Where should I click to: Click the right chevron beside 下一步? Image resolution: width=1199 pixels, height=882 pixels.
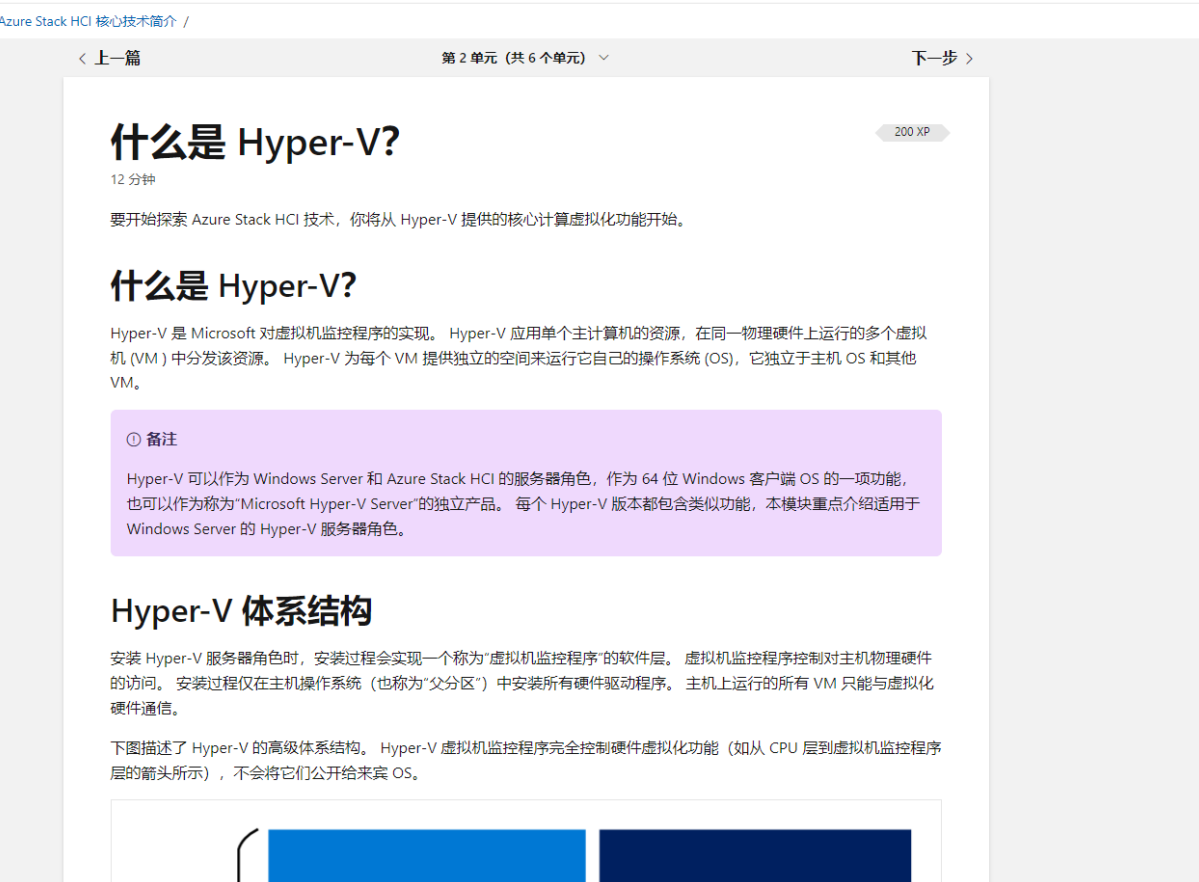click(x=967, y=58)
